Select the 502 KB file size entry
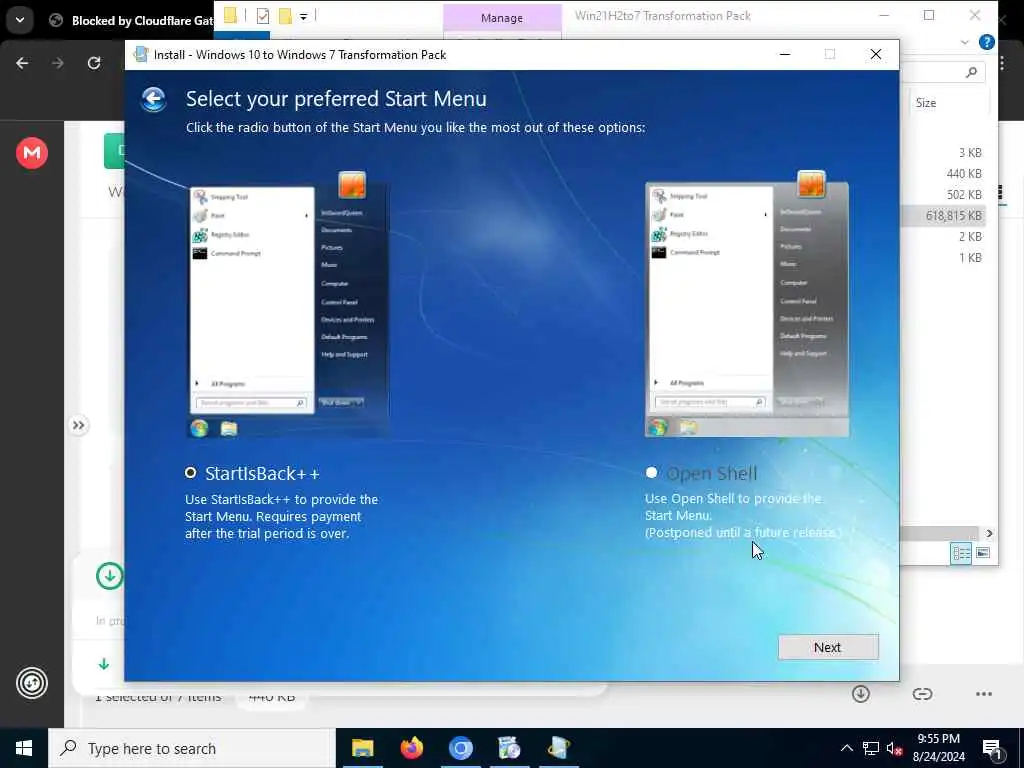The width and height of the screenshot is (1024, 768). coord(964,195)
